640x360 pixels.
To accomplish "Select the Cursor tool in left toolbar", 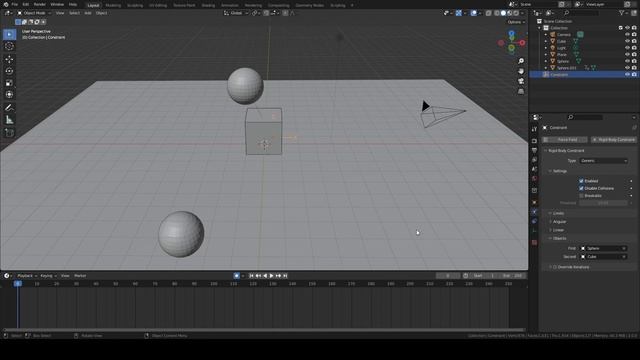I will (9, 47).
